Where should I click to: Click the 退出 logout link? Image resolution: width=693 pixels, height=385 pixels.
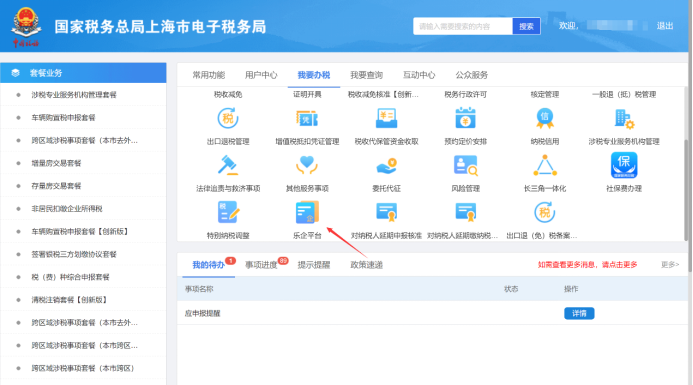coord(665,26)
